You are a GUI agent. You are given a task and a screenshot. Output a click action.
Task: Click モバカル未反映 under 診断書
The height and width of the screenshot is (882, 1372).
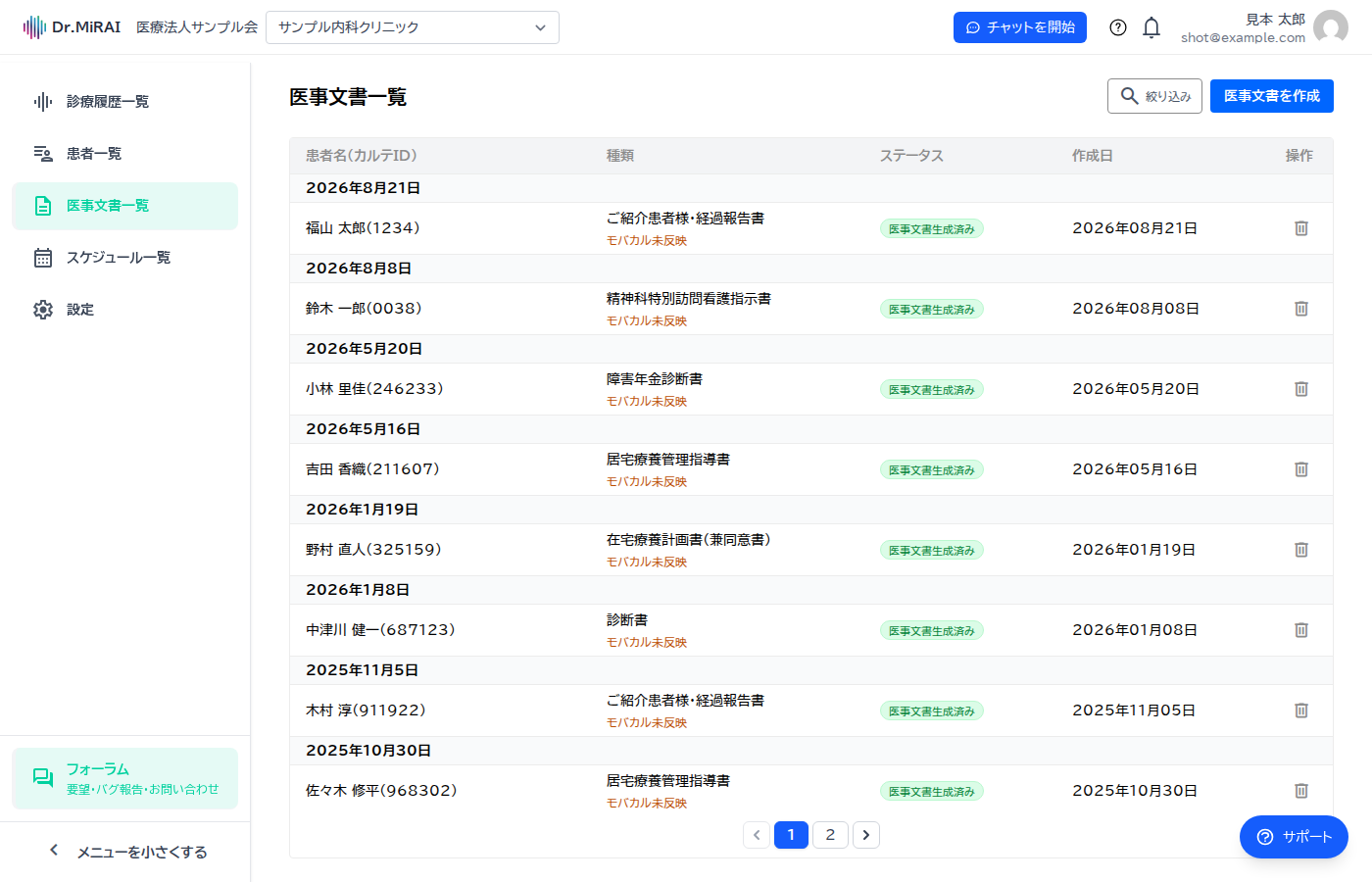point(647,643)
